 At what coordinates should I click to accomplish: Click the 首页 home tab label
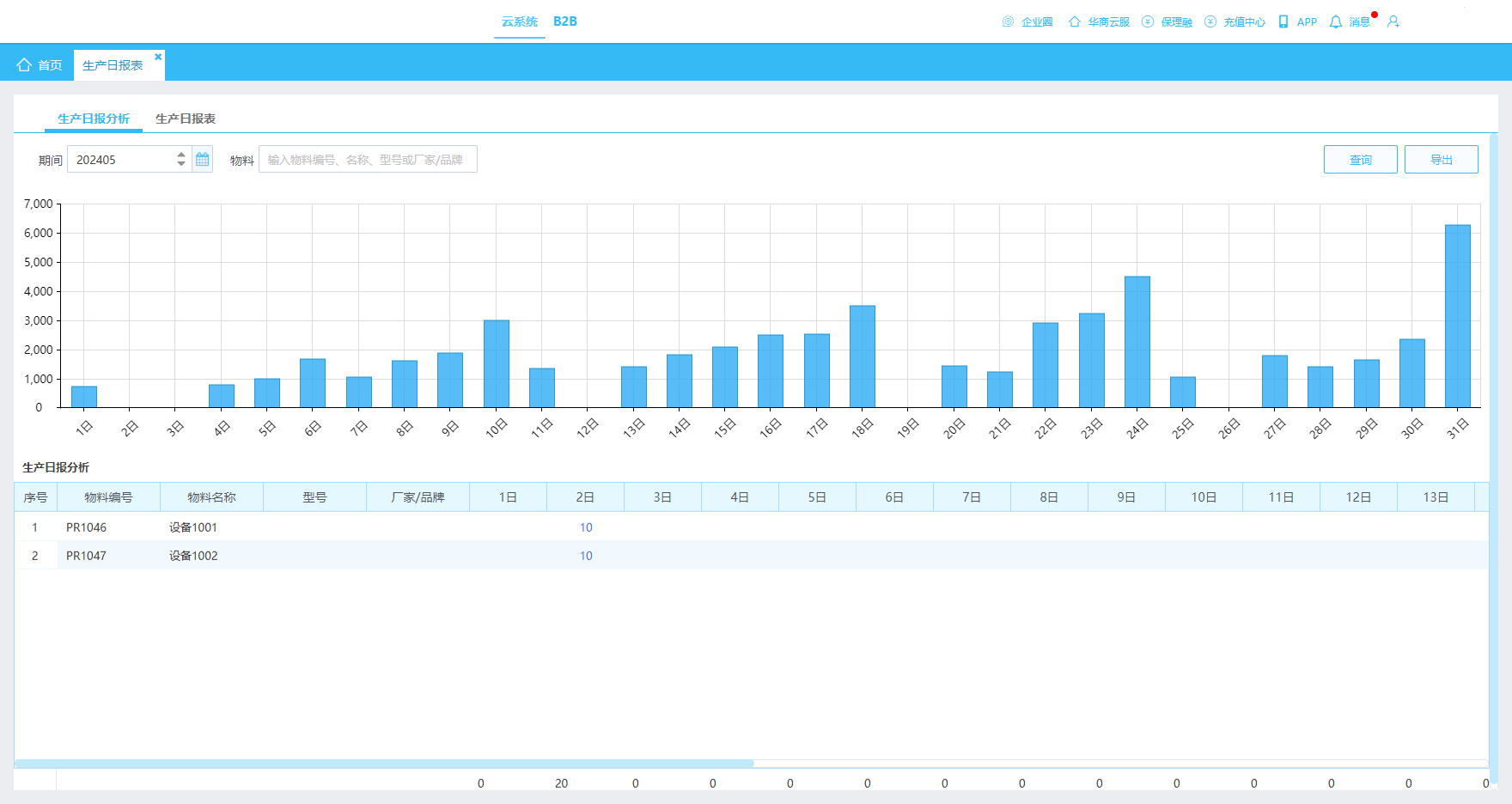click(50, 65)
